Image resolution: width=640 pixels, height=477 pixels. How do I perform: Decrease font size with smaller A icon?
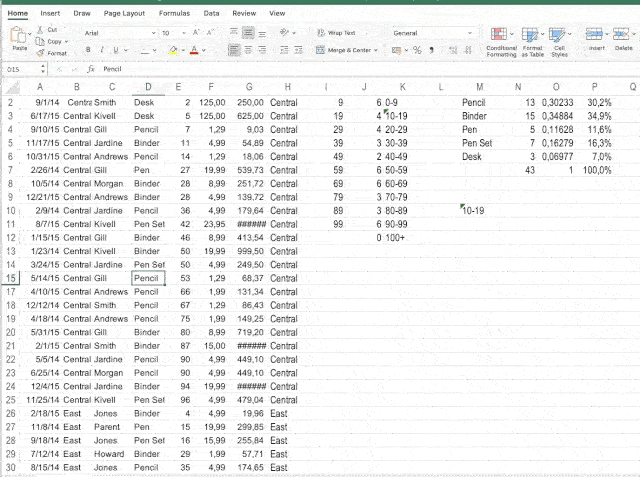point(211,33)
